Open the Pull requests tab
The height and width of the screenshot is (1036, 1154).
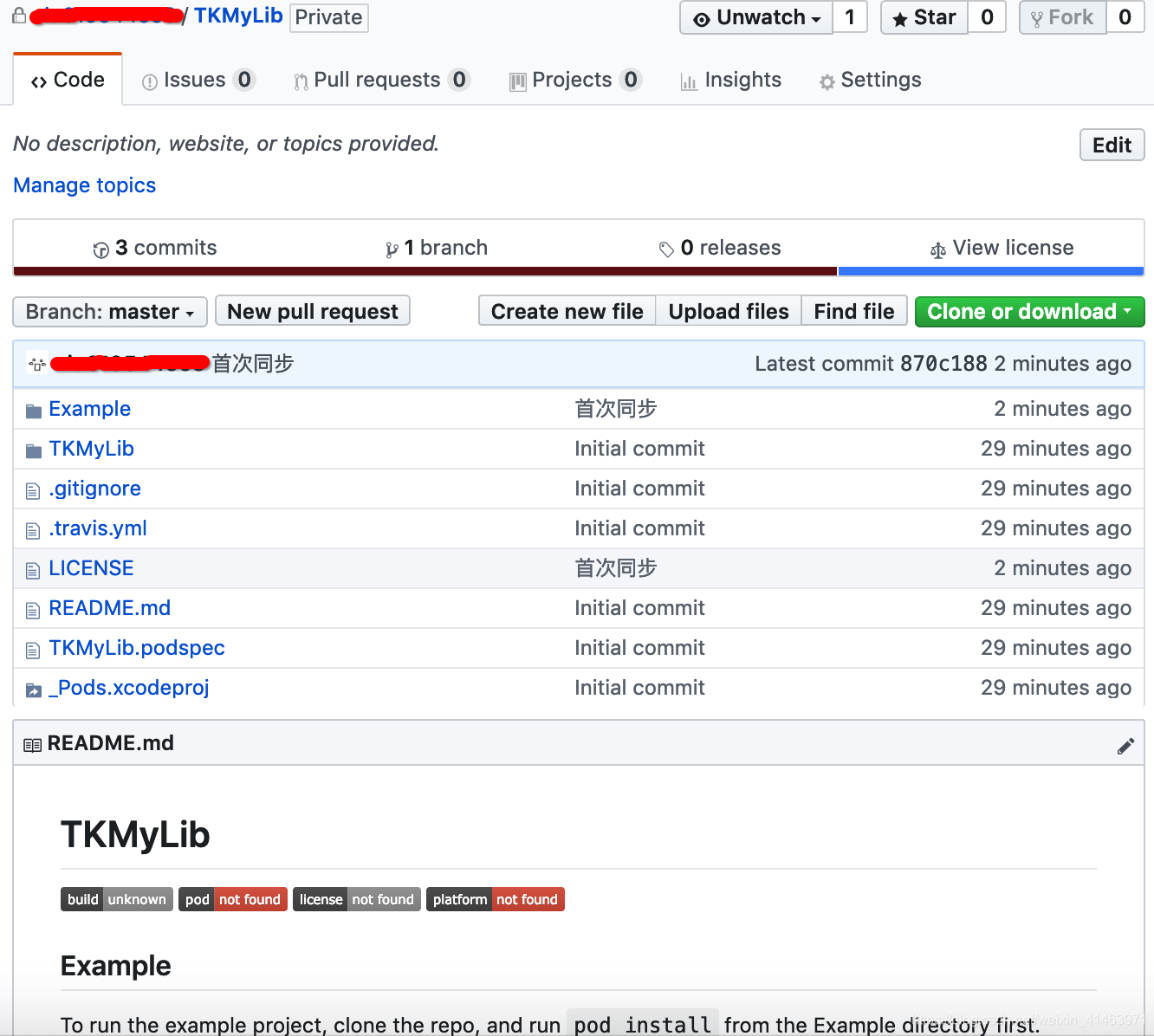pyautogui.click(x=382, y=80)
